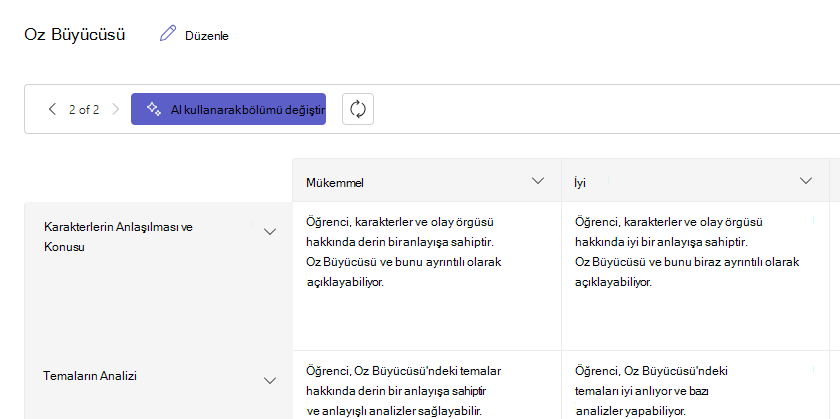Select İyi cell with 'biraz ayrıntılı olarak'
Screen dimensions: 840x419
pyautogui.click(x=695, y=276)
